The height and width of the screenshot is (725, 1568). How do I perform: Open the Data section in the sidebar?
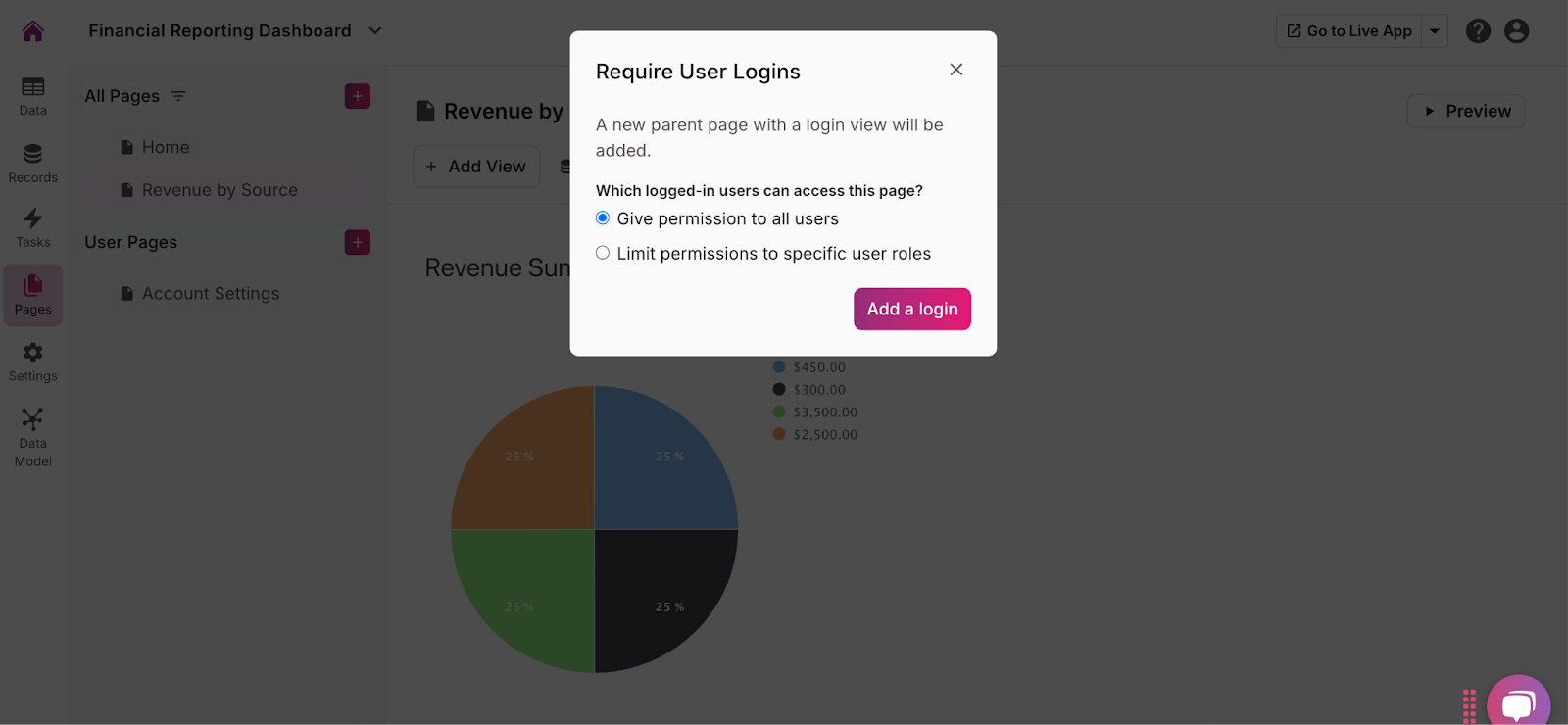33,96
